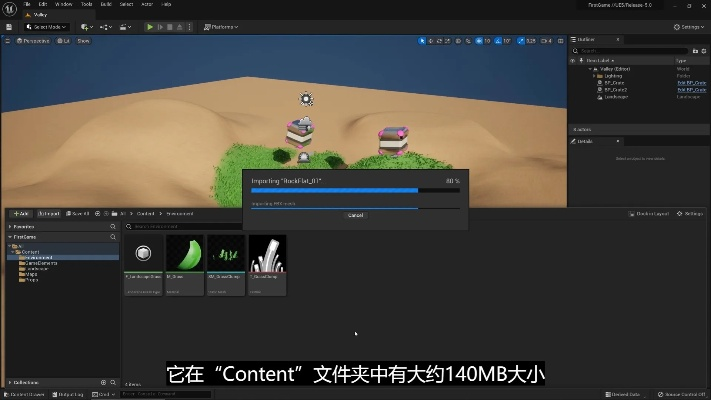The image size is (711, 400).
Task: Cancel the asset import
Action: 354,215
